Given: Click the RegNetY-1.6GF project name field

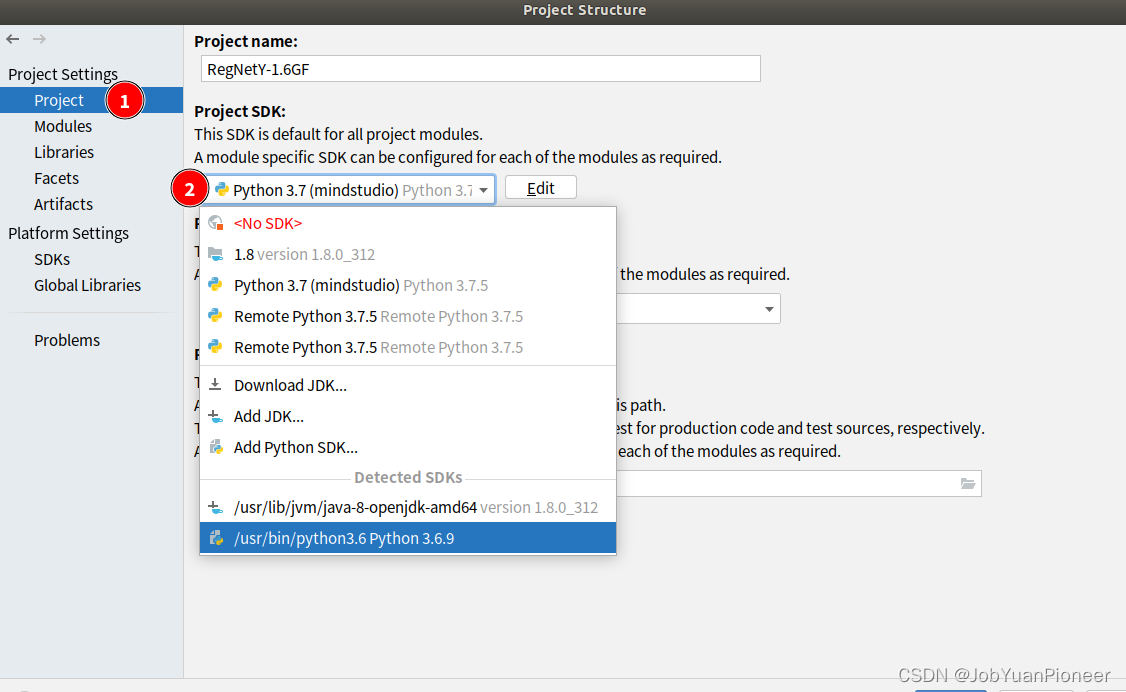Looking at the screenshot, I should click(x=480, y=69).
